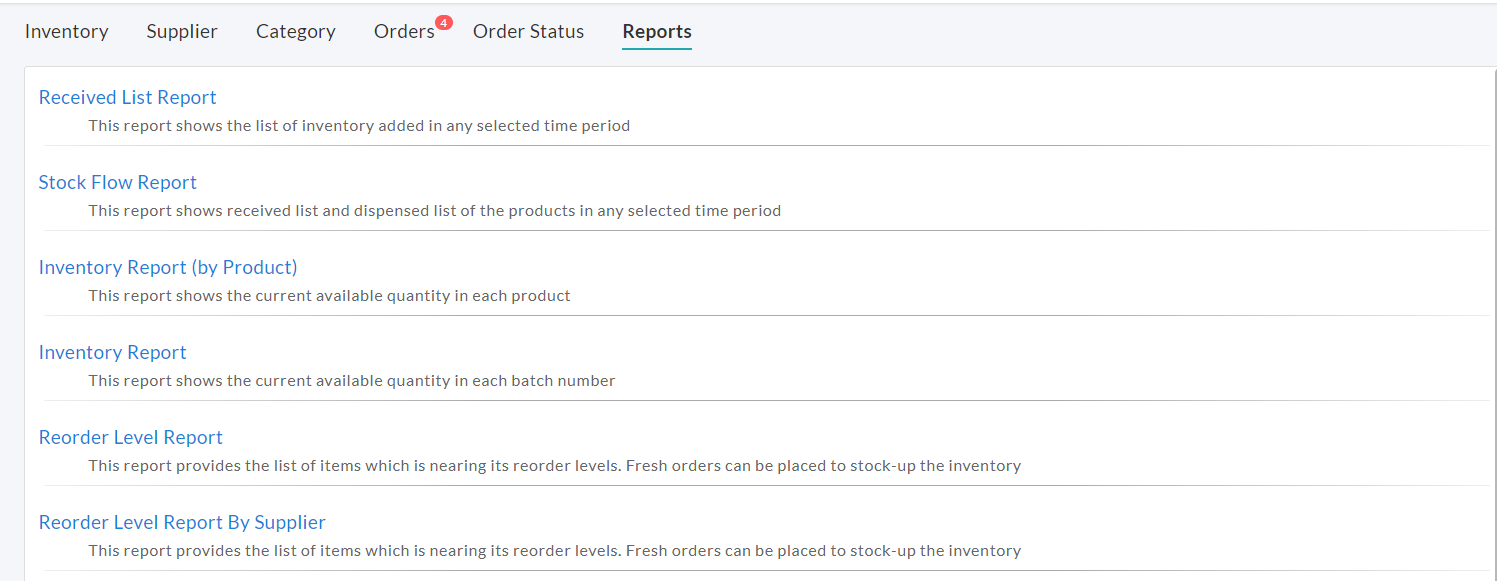The image size is (1497, 581).
Task: View the Order Status tab
Action: coord(528,31)
